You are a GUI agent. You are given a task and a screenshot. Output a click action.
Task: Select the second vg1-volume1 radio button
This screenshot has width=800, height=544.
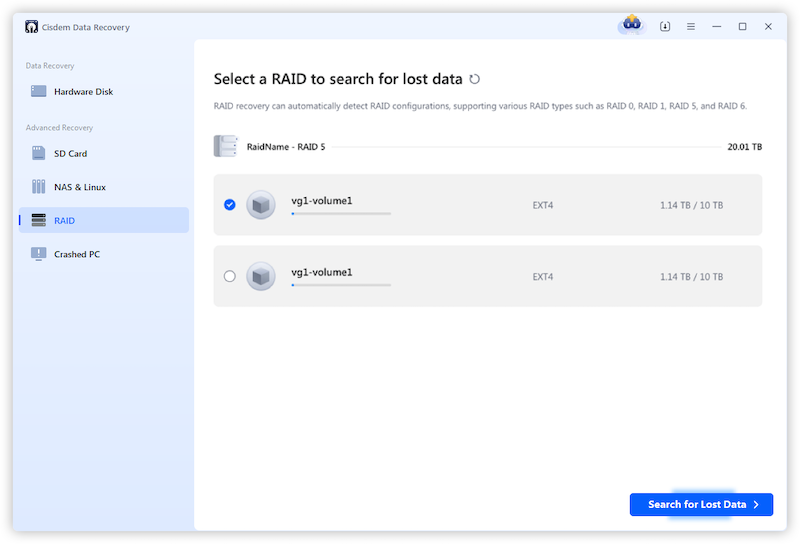[x=230, y=276]
